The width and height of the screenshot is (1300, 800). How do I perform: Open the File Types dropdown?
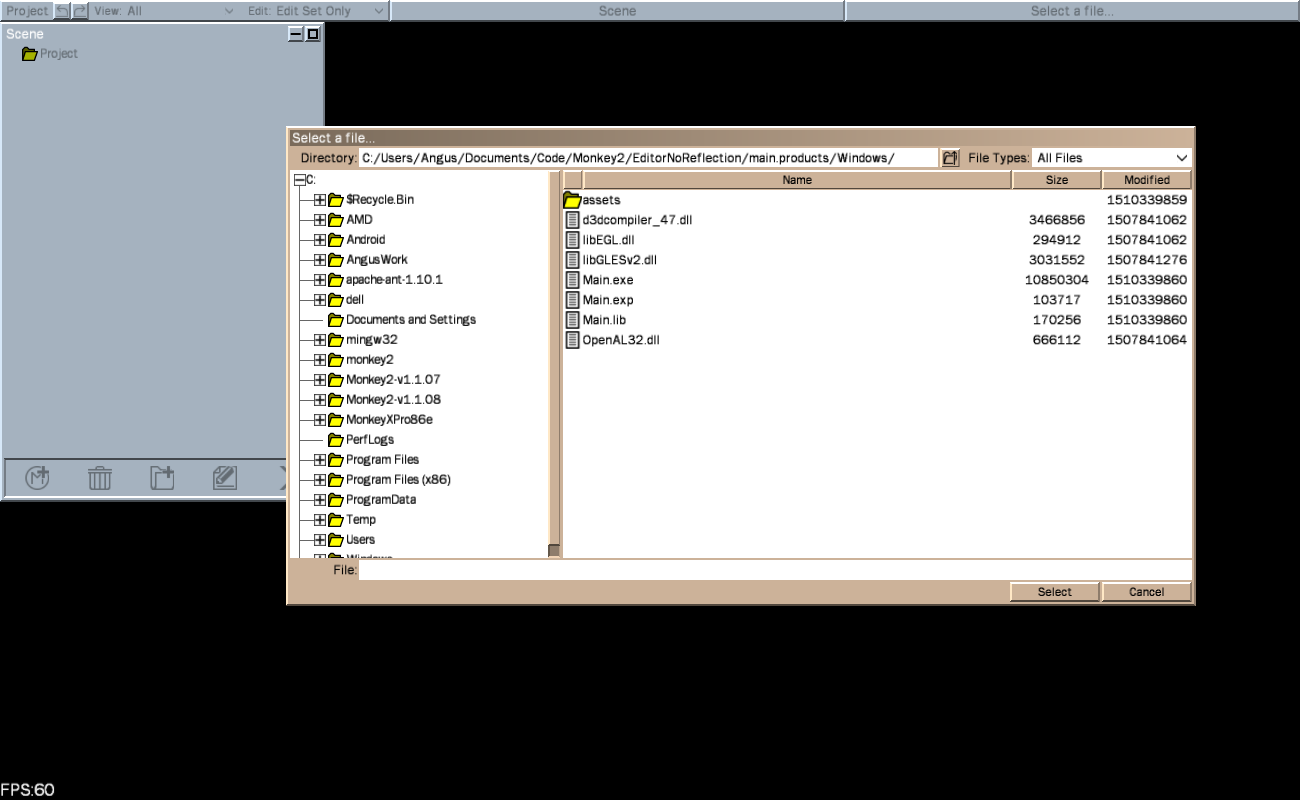click(x=1112, y=158)
